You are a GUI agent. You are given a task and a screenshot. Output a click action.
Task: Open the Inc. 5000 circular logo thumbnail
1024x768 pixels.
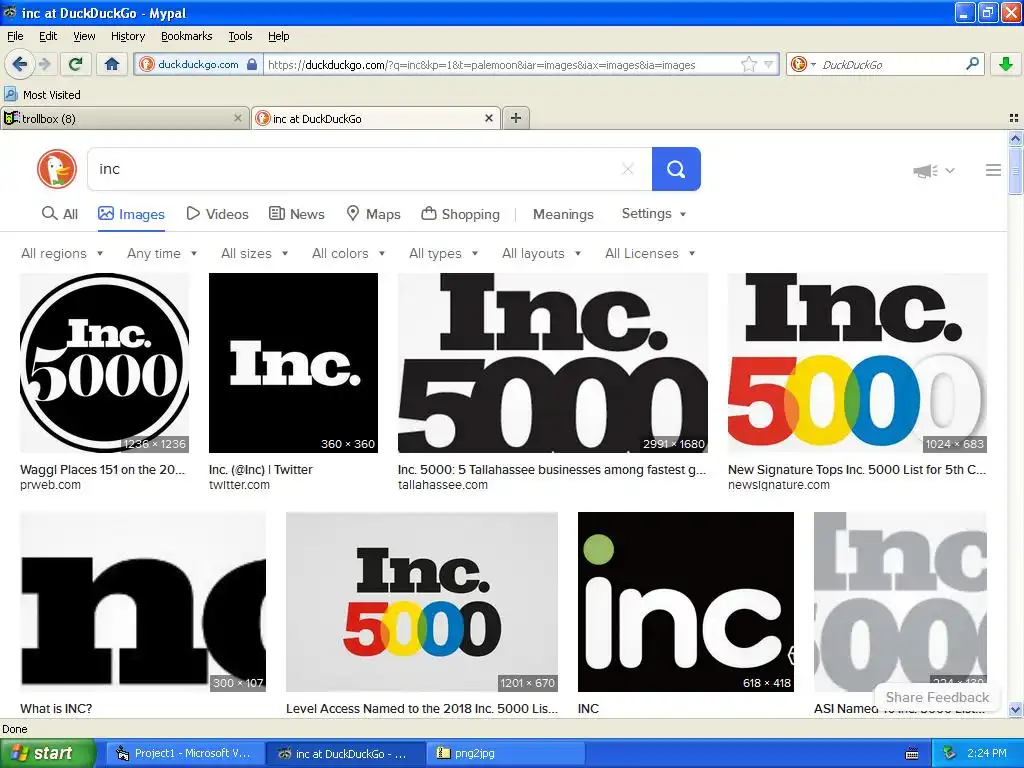pos(104,362)
